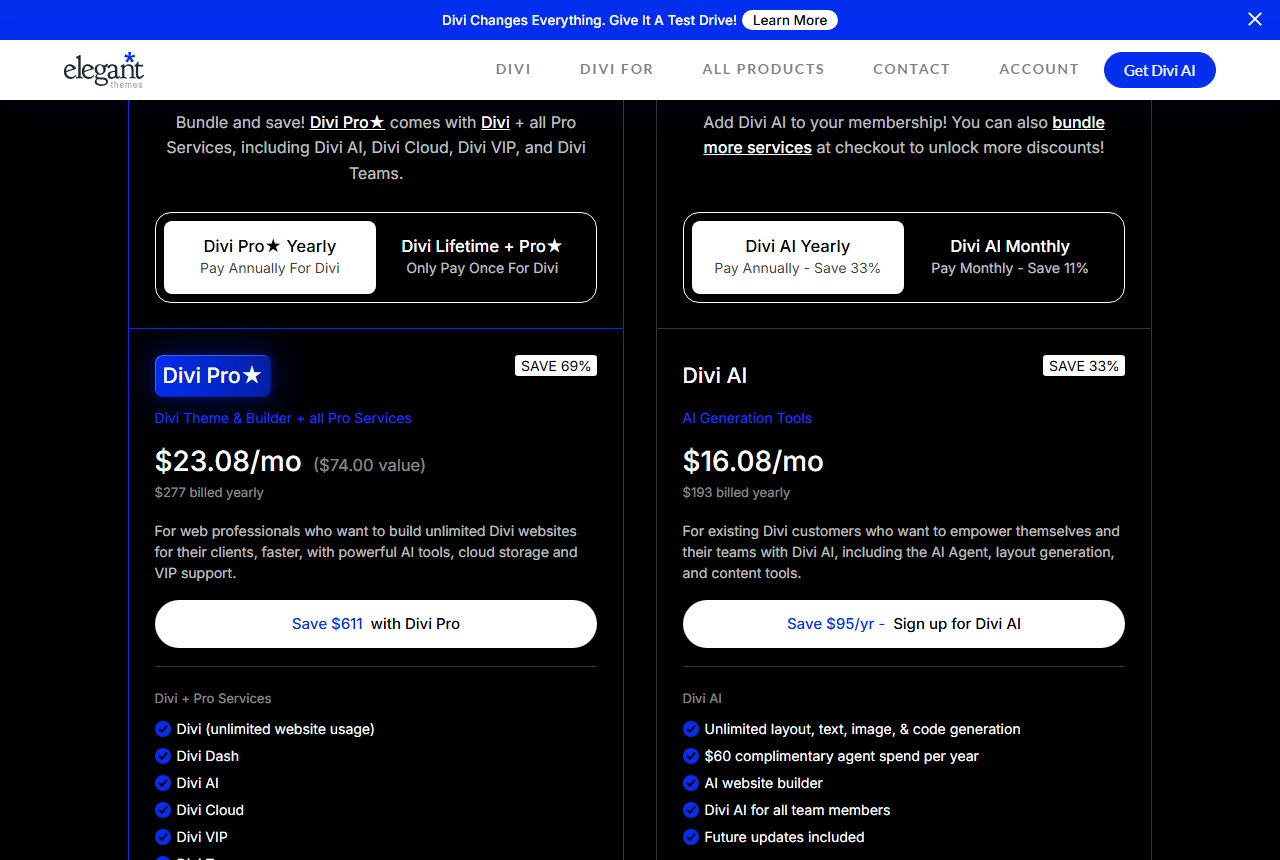Click the Divi VIP list item text
The height and width of the screenshot is (860, 1280).
click(x=202, y=837)
